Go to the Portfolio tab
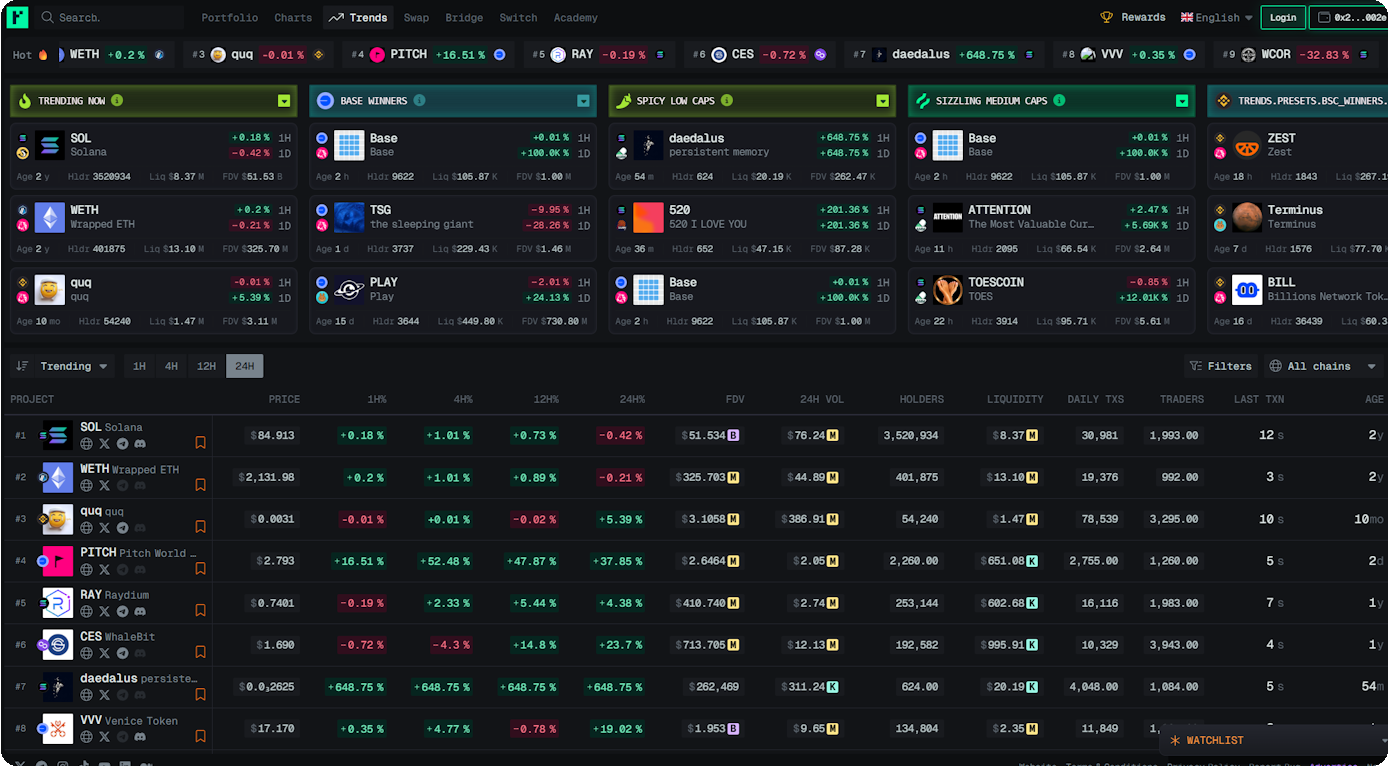1389x768 pixels. (x=229, y=18)
